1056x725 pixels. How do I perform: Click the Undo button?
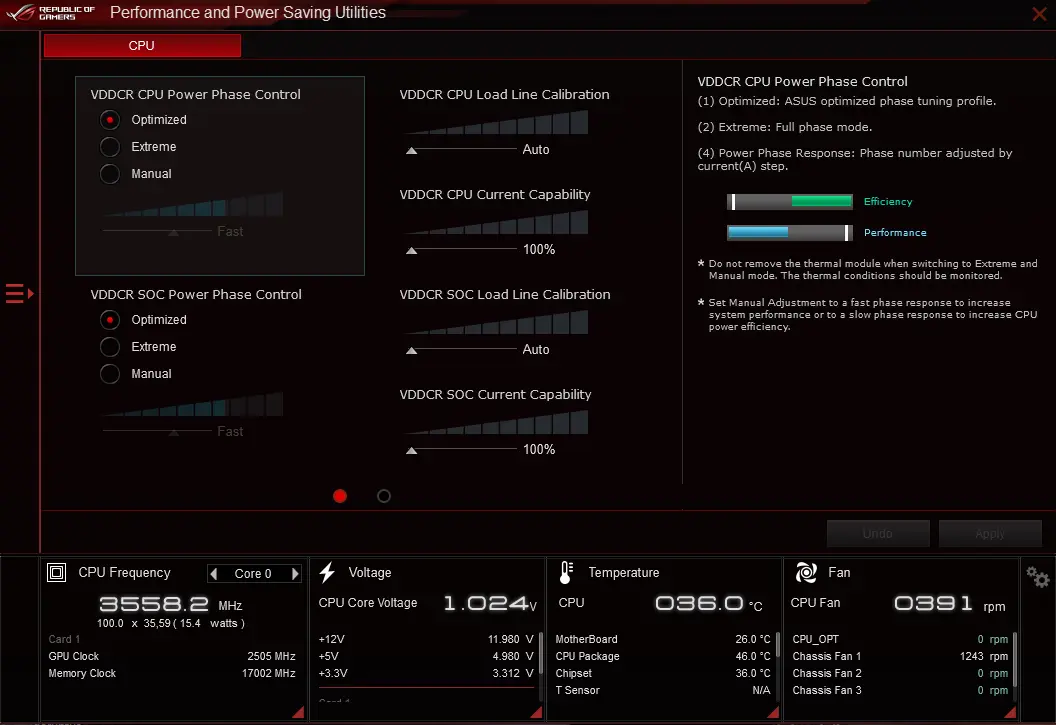878,533
